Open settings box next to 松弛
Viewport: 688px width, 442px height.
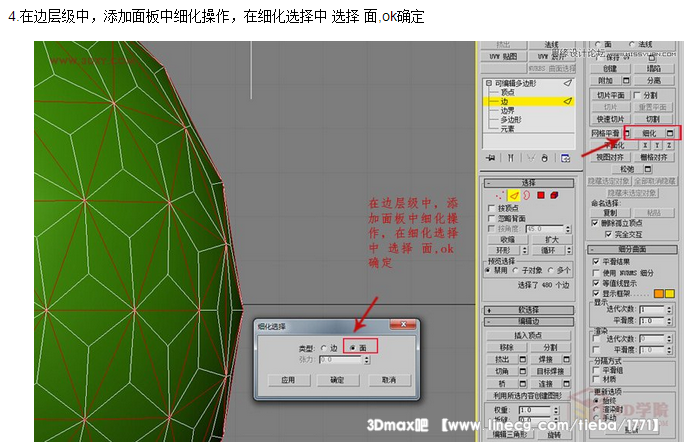point(648,169)
